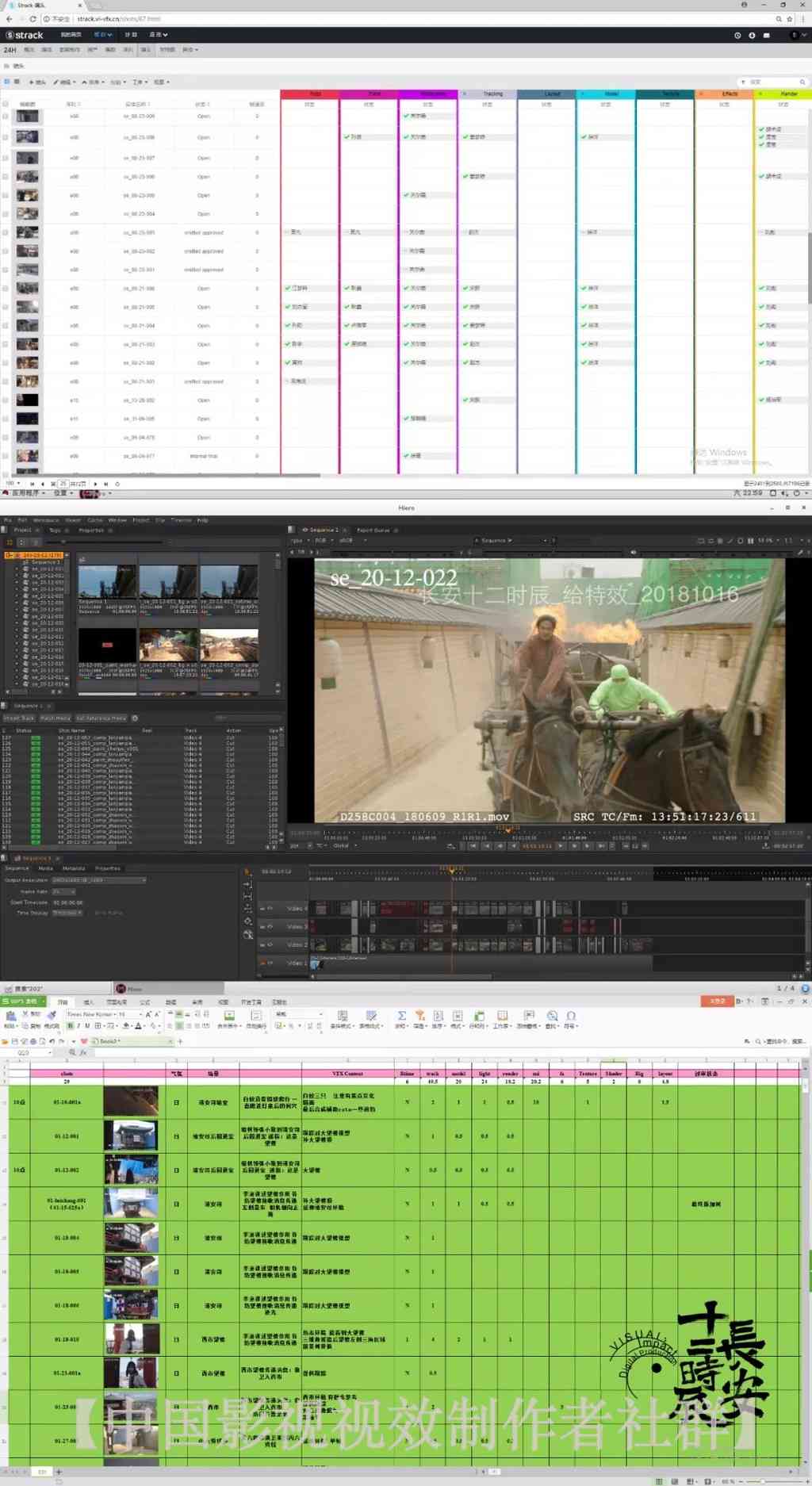Click the Spreadsheet tab in Hiero
Screen dimensions: 812x1486
point(28,706)
